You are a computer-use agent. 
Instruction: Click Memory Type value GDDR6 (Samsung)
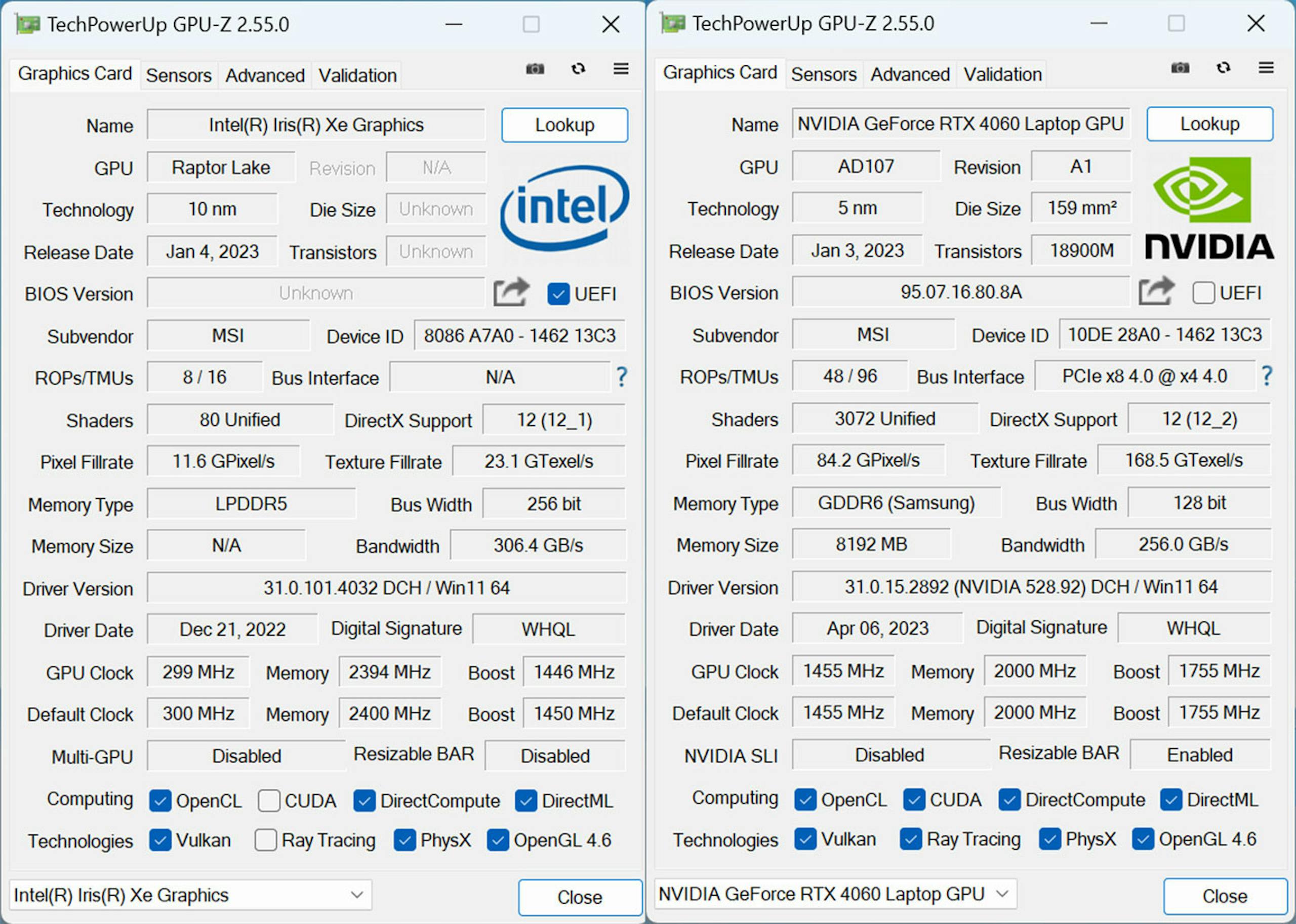pyautogui.click(x=897, y=503)
